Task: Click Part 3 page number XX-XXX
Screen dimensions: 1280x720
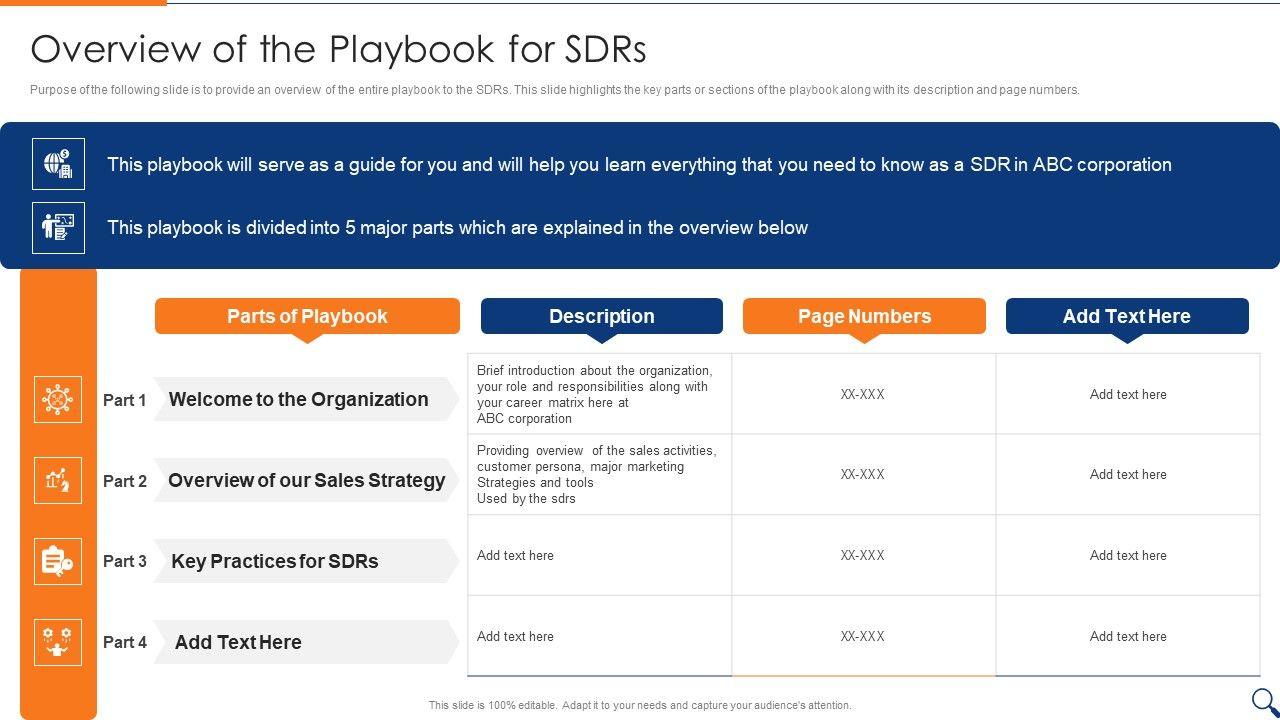Action: click(x=863, y=555)
